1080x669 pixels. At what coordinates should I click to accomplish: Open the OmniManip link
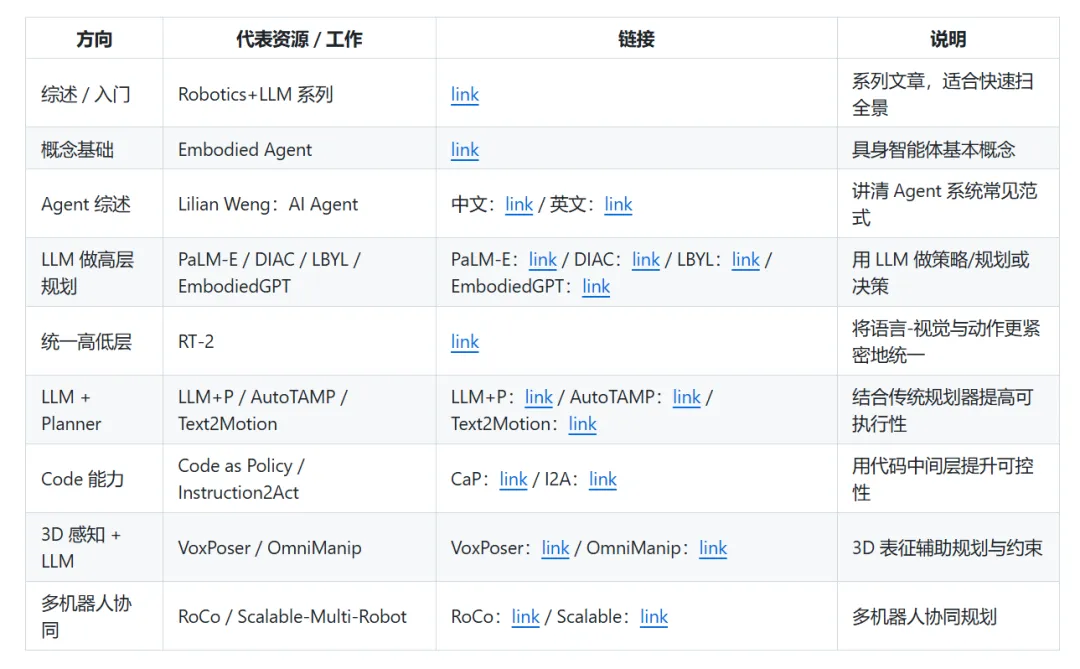coord(713,548)
